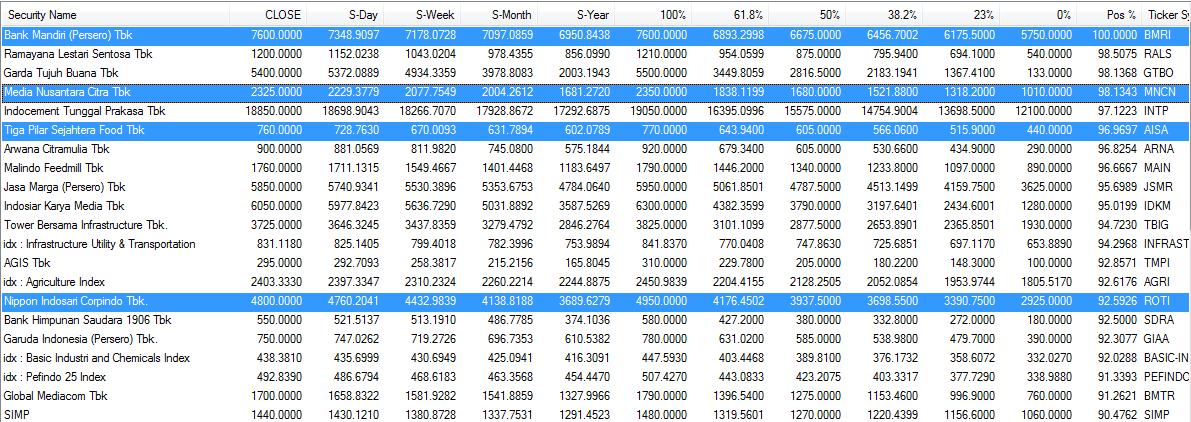Select Arwana Citramulia Tbk row
1191x422 pixels.
[596, 149]
